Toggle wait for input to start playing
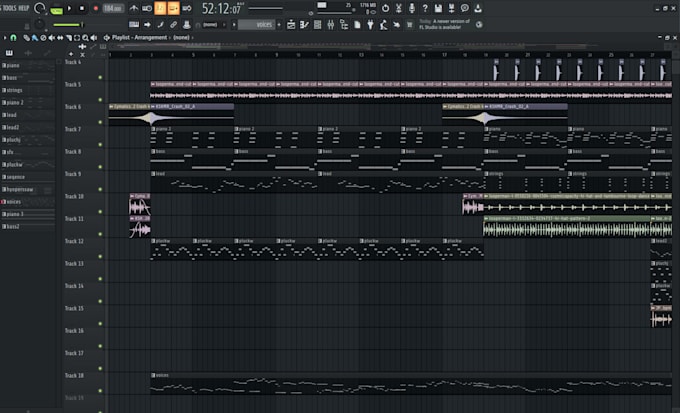680x413 pixels. coord(147,8)
